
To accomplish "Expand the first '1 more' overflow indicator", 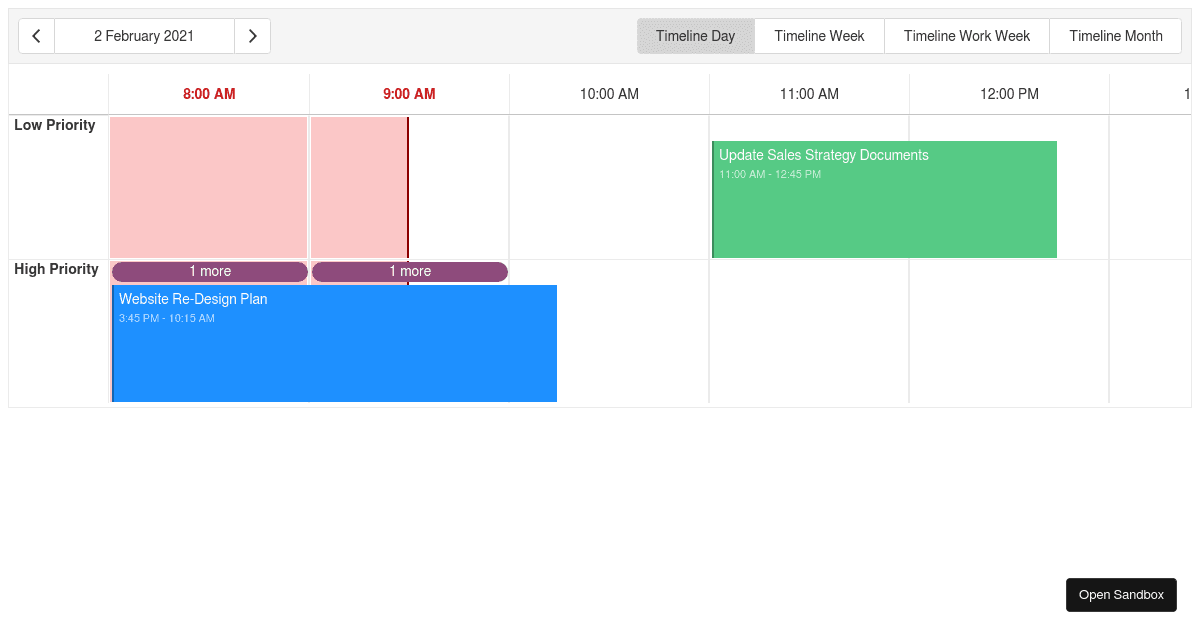I will tap(209, 271).
